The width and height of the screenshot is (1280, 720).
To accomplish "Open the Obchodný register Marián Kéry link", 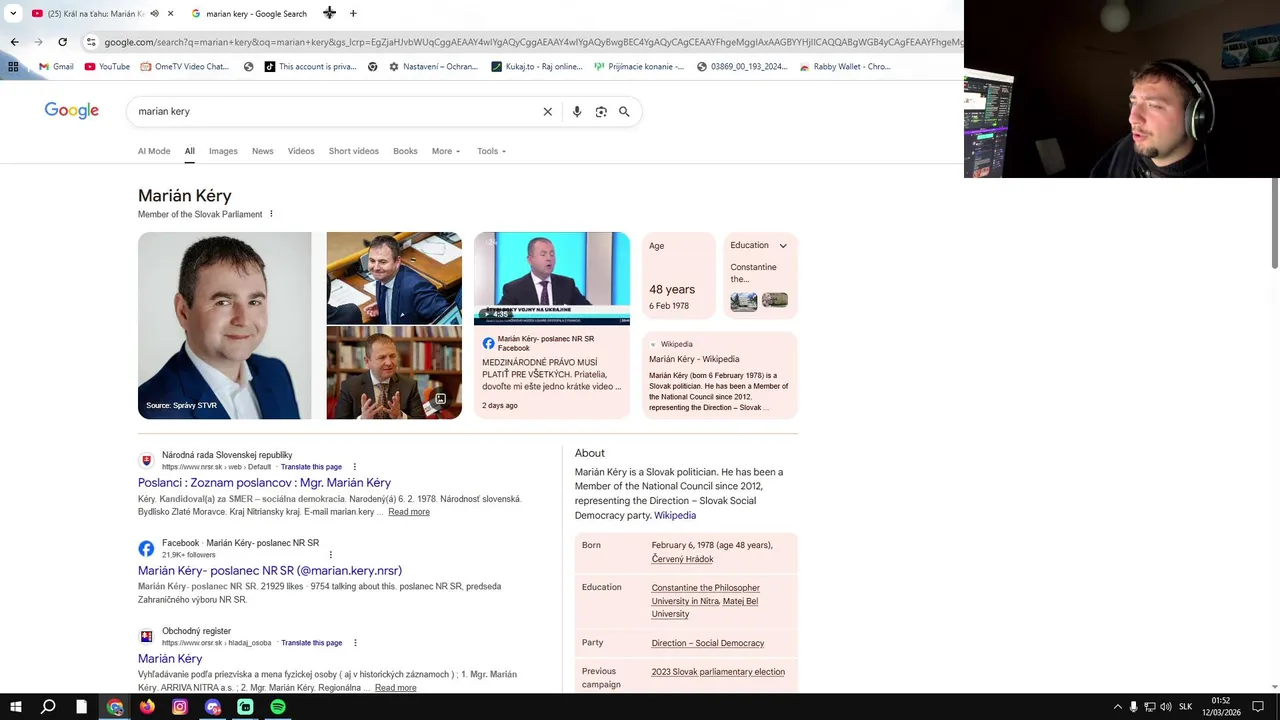I will (x=170, y=659).
